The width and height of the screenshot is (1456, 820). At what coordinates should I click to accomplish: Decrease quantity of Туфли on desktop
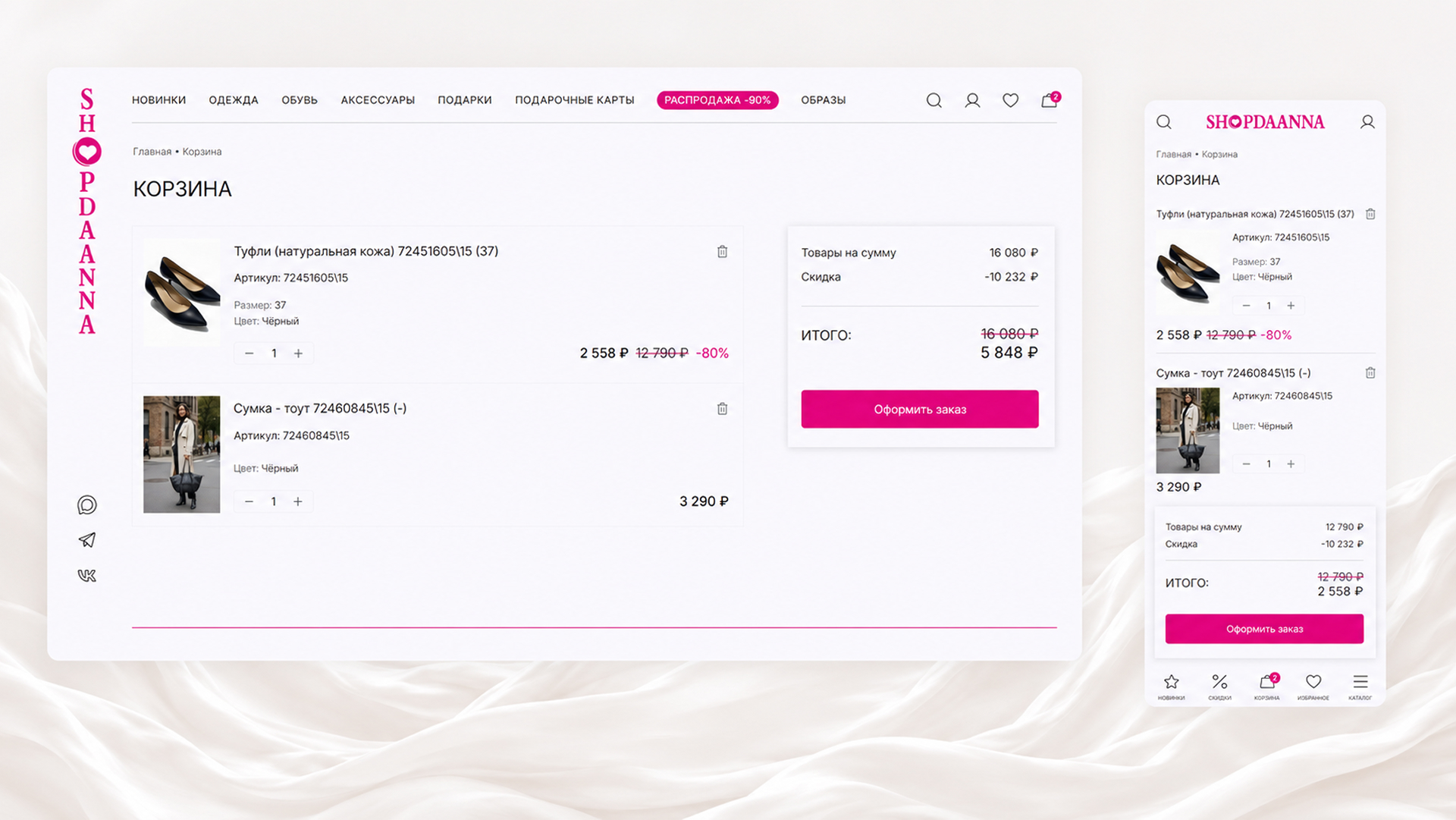coord(249,353)
